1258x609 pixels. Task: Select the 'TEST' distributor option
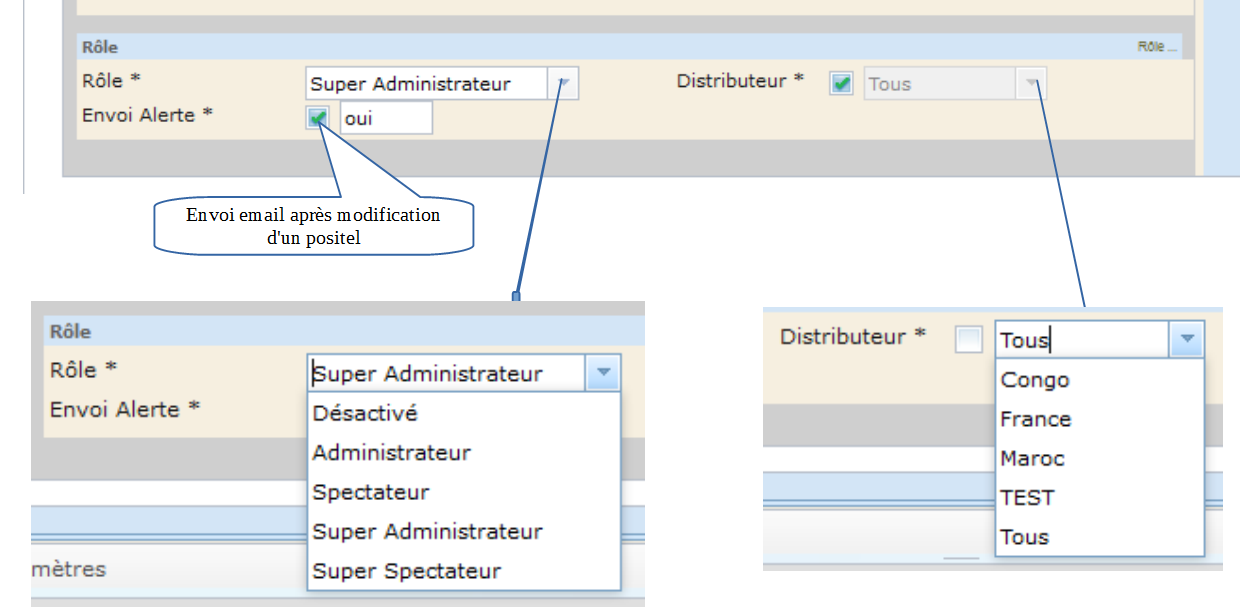tap(1028, 498)
